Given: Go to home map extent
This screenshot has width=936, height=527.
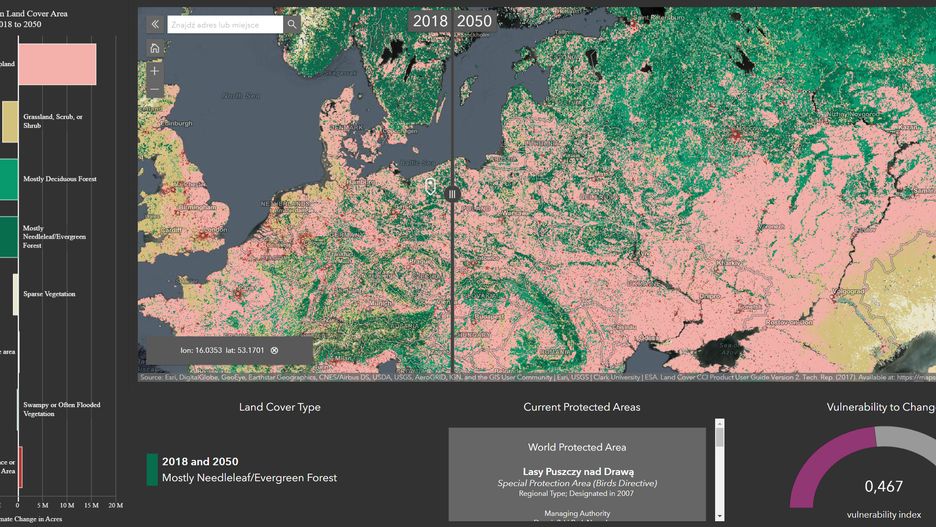Looking at the screenshot, I should pos(155,48).
